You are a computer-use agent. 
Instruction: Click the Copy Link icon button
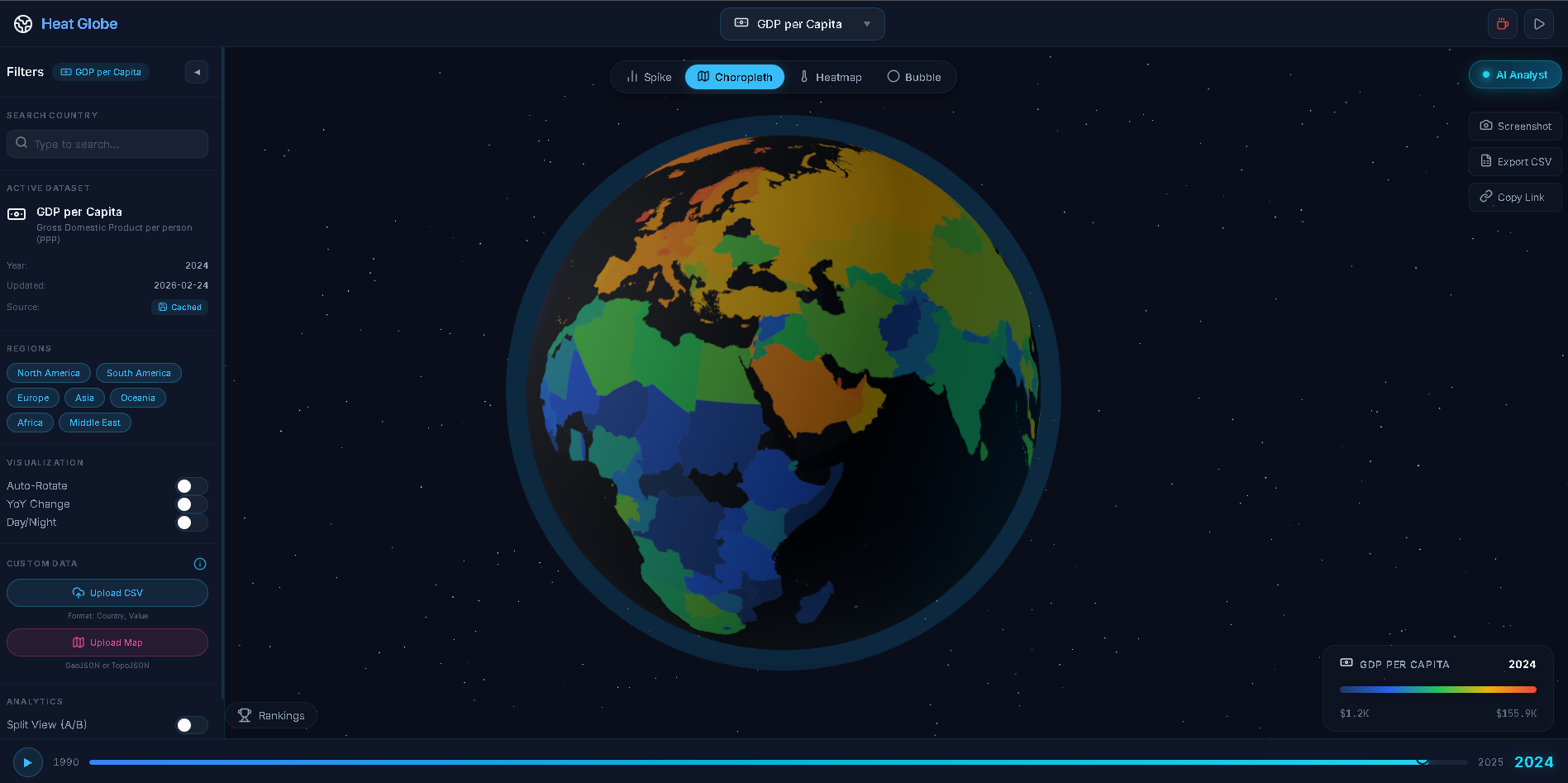tap(1488, 197)
